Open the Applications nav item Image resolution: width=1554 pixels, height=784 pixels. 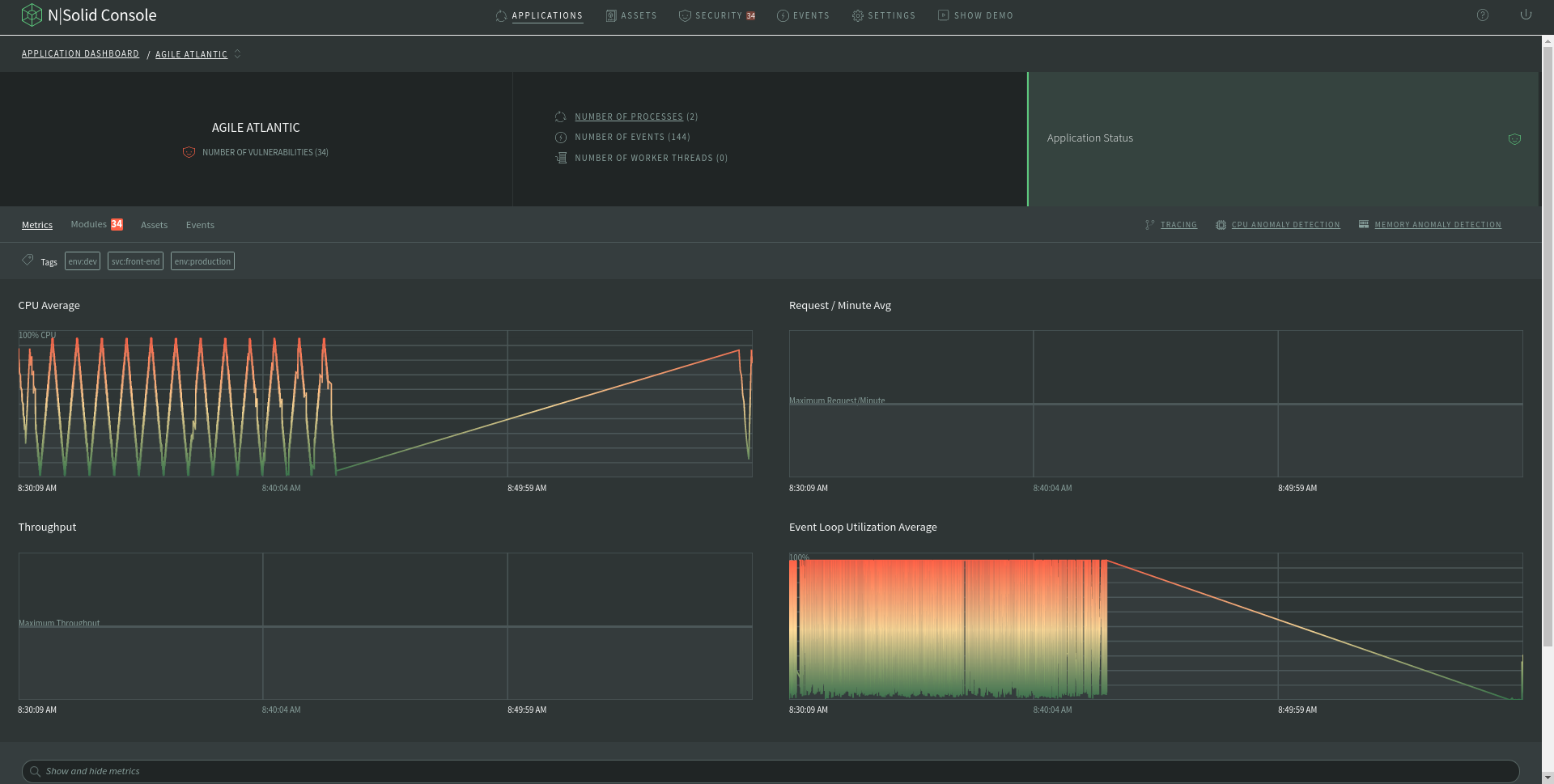[546, 15]
